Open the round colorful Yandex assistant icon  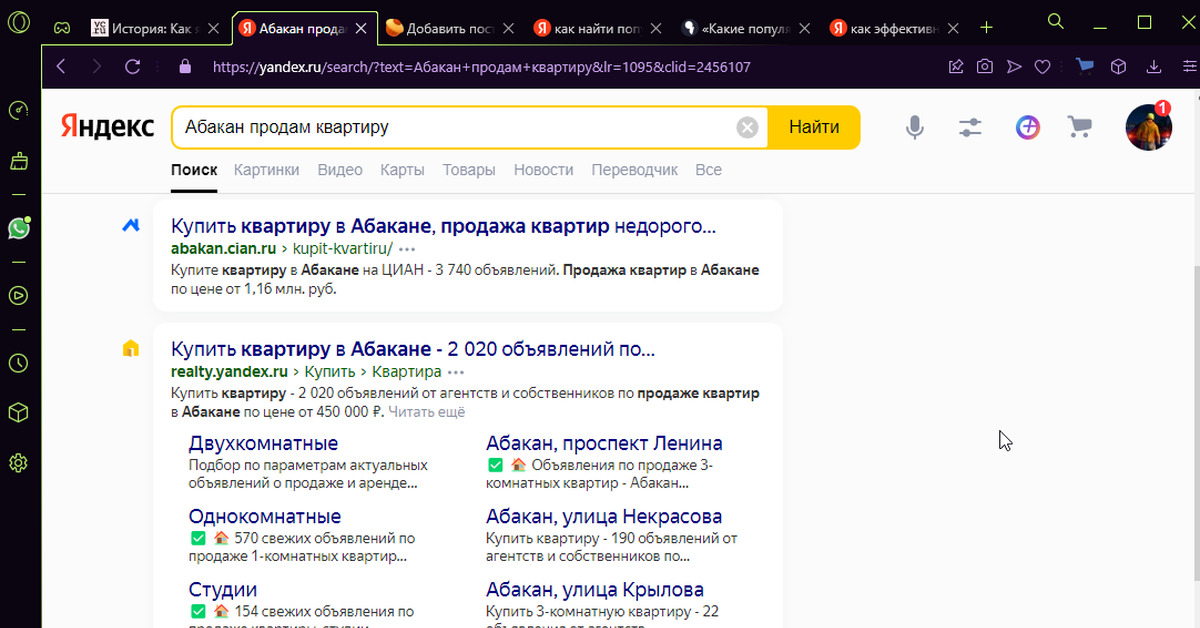point(1027,127)
